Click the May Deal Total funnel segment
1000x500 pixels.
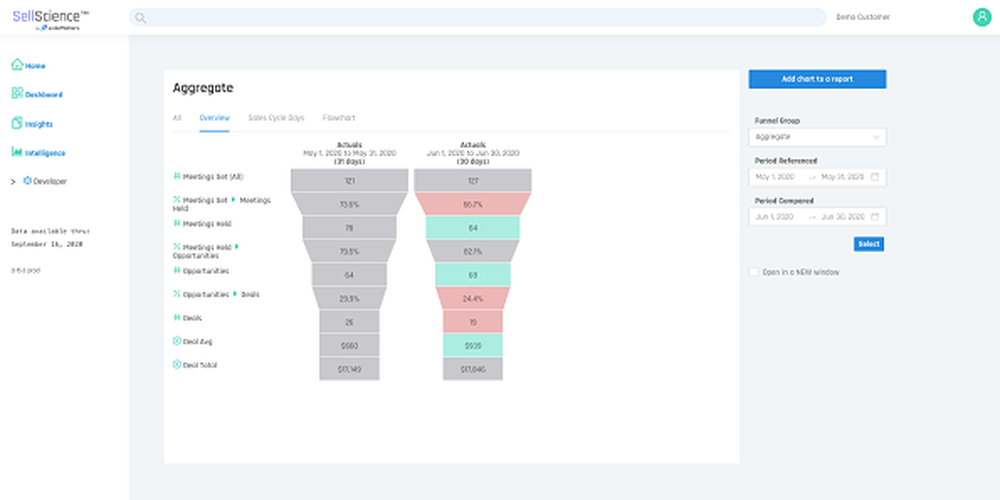coord(349,369)
